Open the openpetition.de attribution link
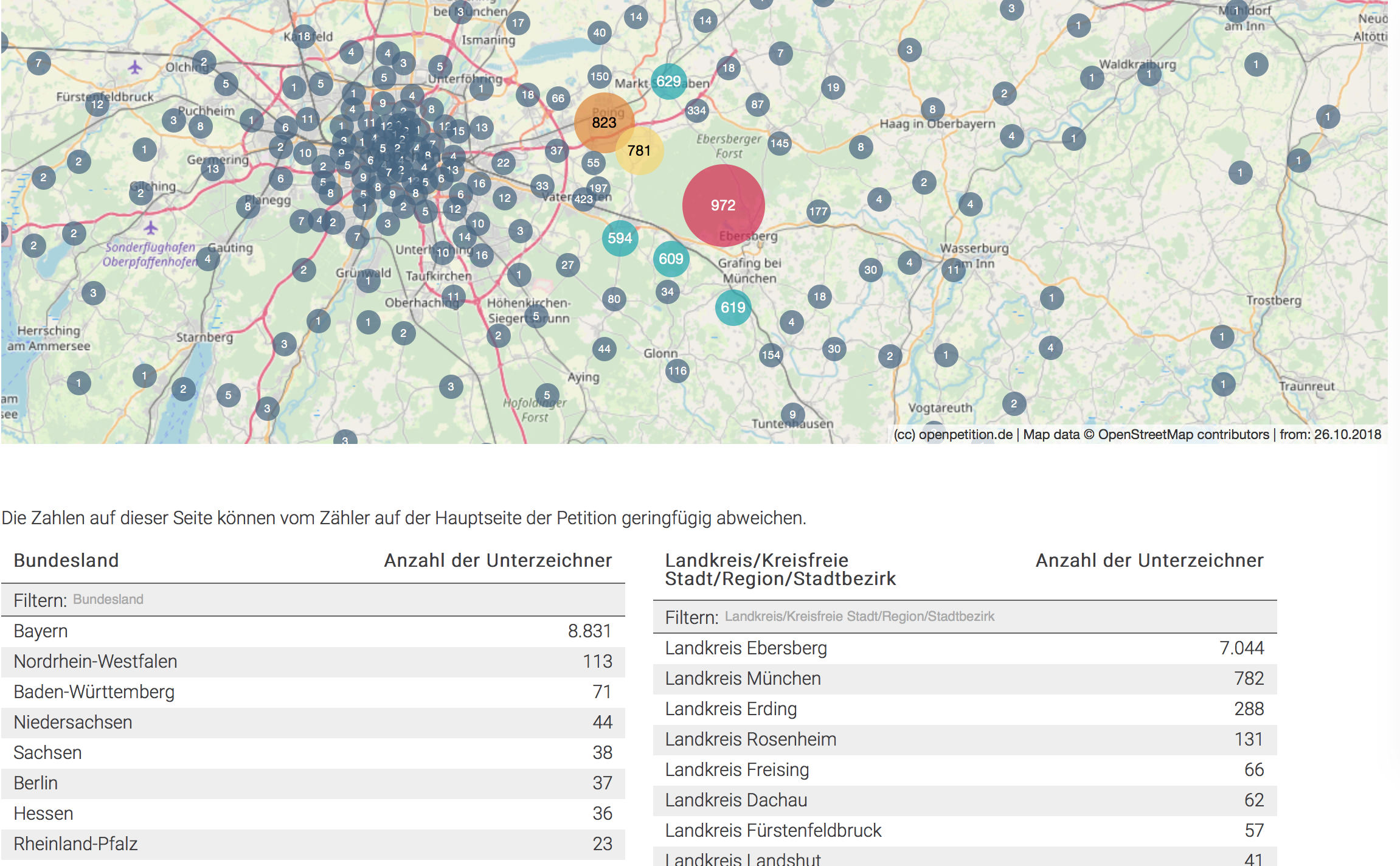 [x=965, y=435]
